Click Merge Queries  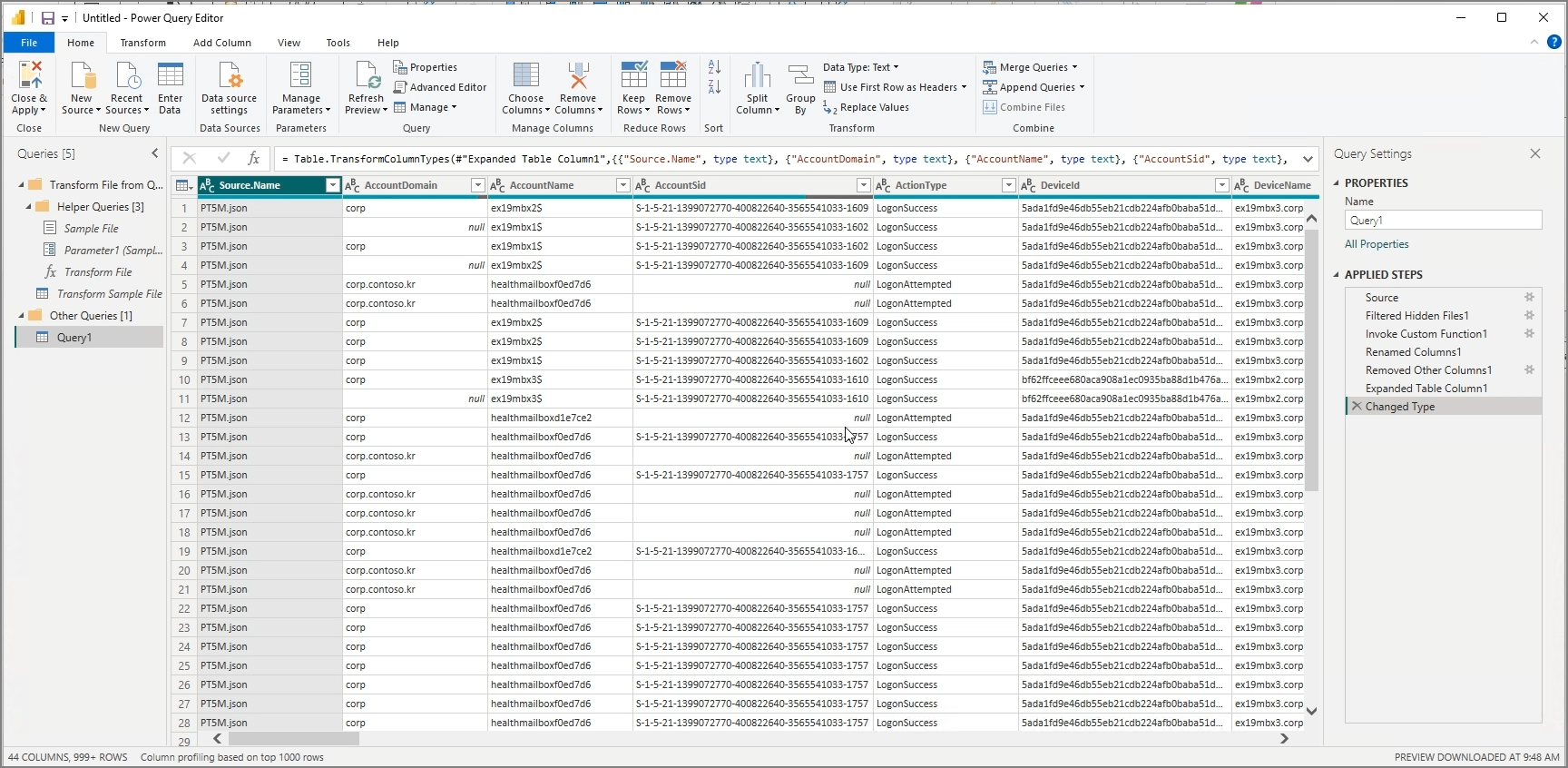tap(1030, 67)
